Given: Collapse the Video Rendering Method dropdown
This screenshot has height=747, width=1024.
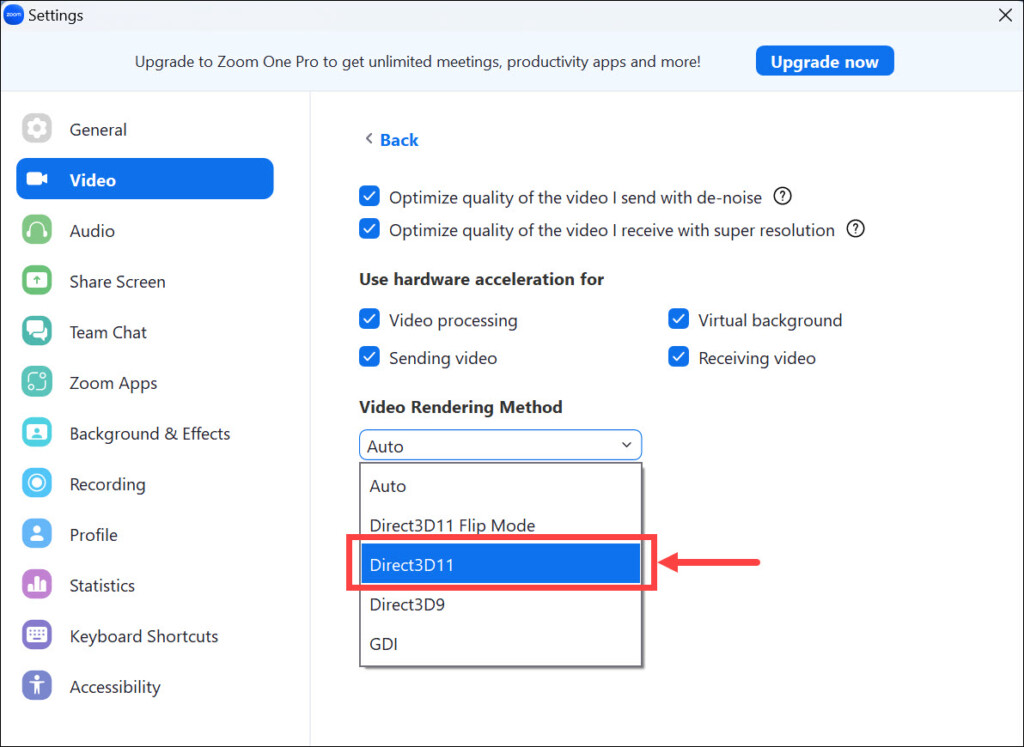Looking at the screenshot, I should point(627,446).
